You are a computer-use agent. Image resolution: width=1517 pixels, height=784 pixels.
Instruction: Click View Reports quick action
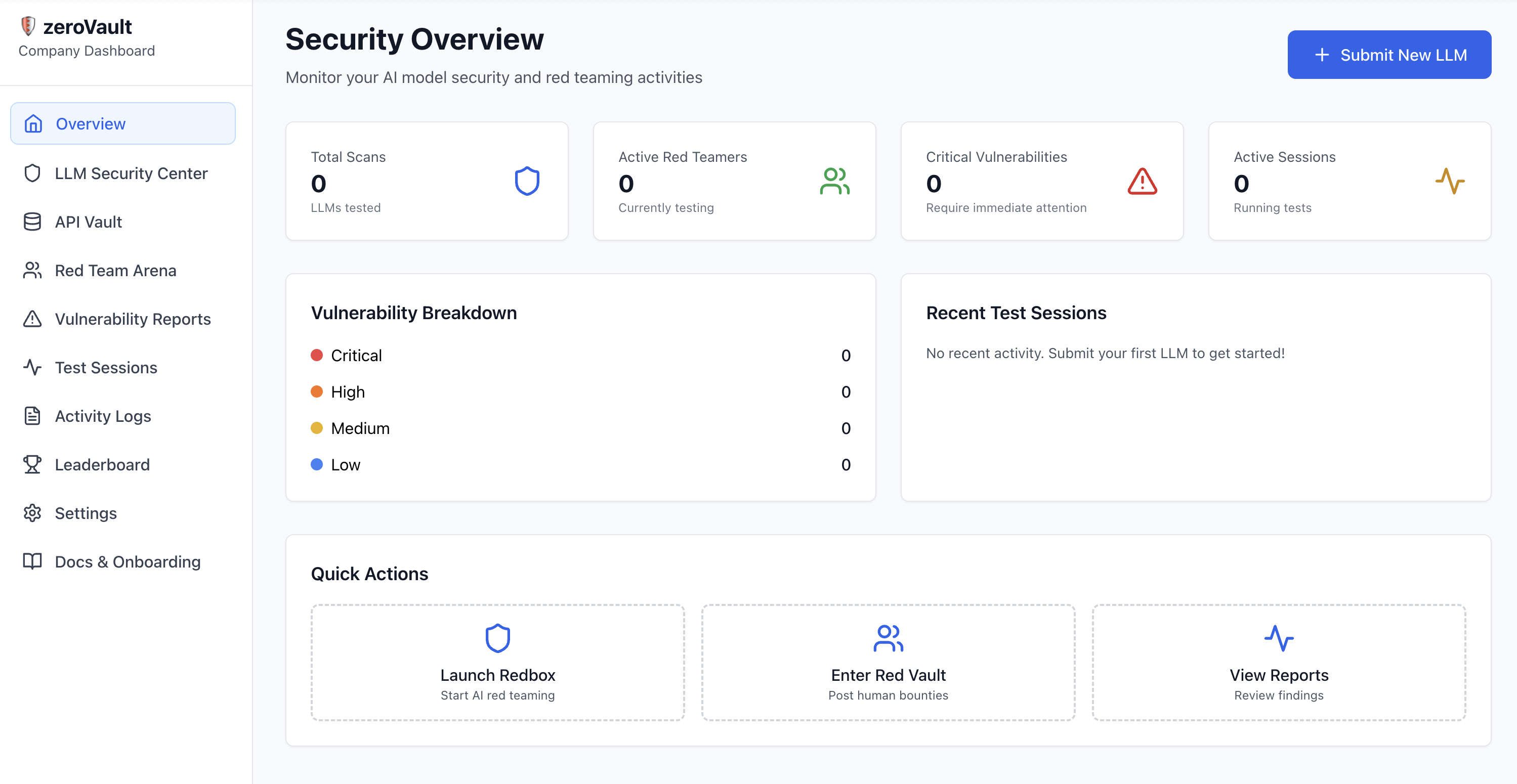click(x=1278, y=662)
